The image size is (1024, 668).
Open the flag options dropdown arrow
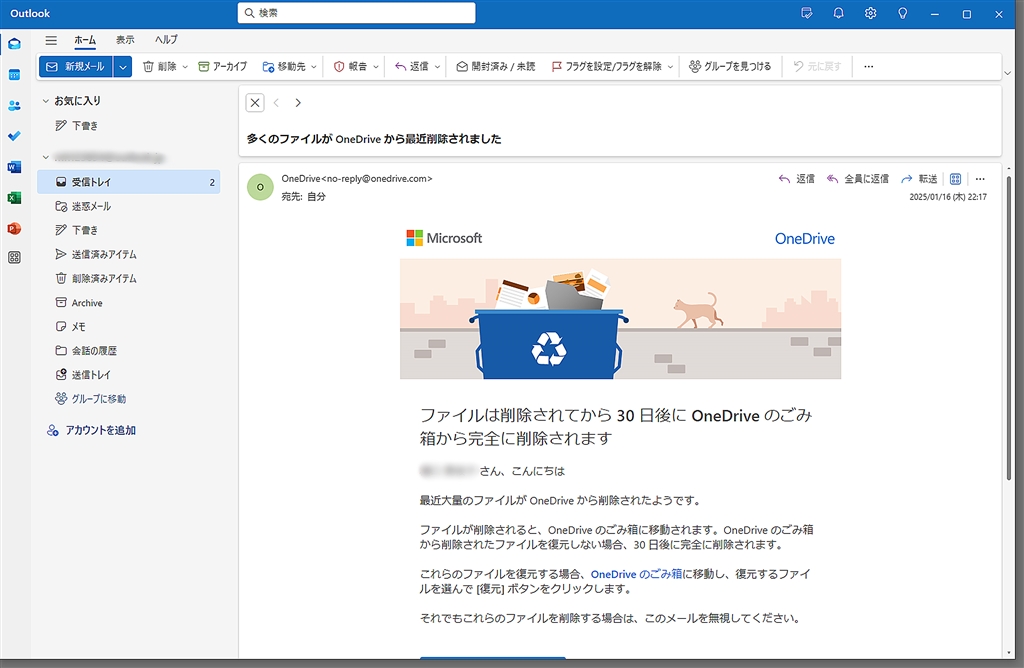click(x=670, y=67)
